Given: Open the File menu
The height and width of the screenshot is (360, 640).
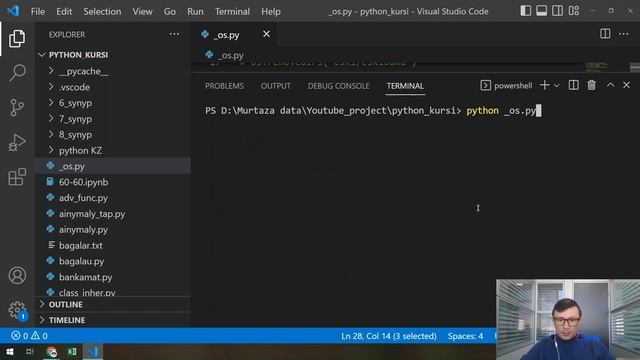Looking at the screenshot, I should 38,11.
